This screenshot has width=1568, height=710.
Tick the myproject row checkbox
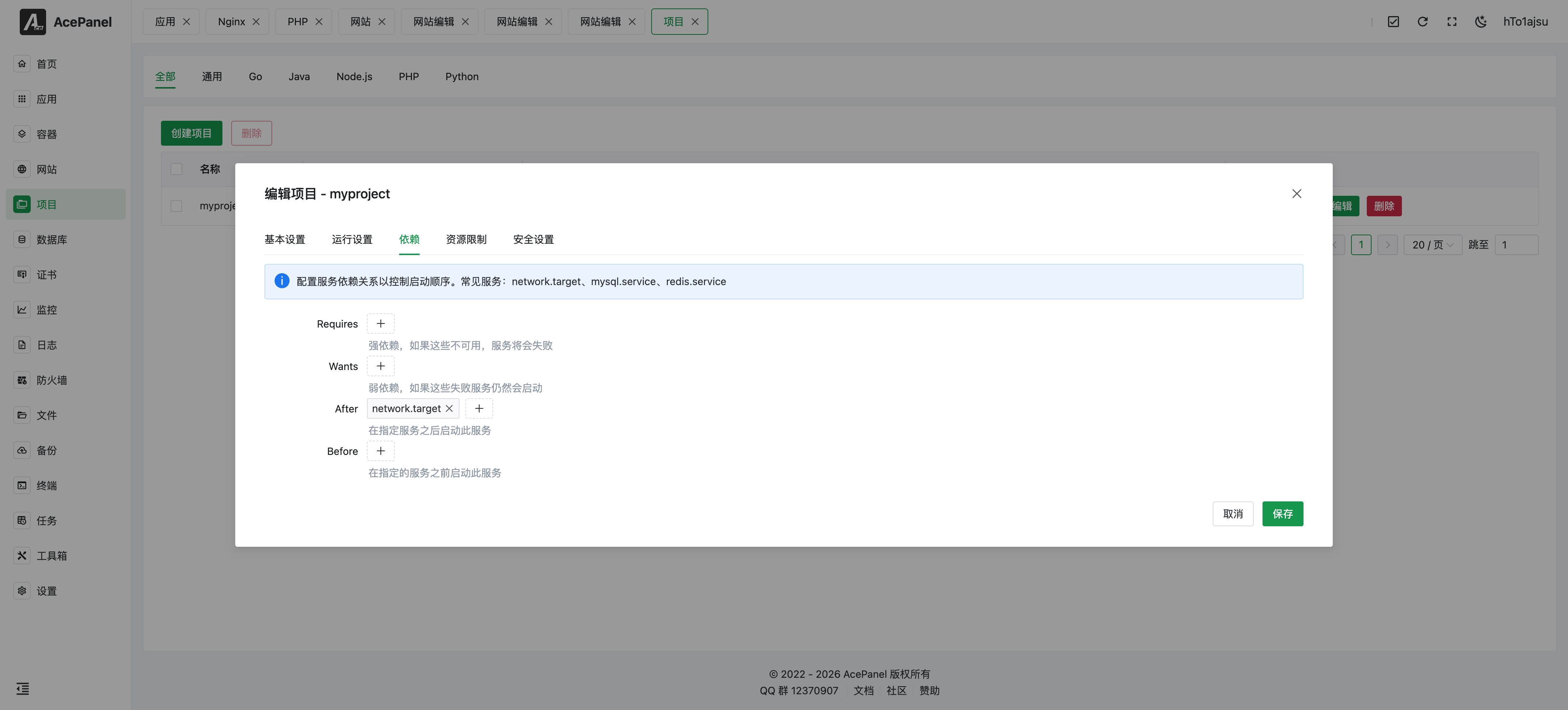click(177, 206)
